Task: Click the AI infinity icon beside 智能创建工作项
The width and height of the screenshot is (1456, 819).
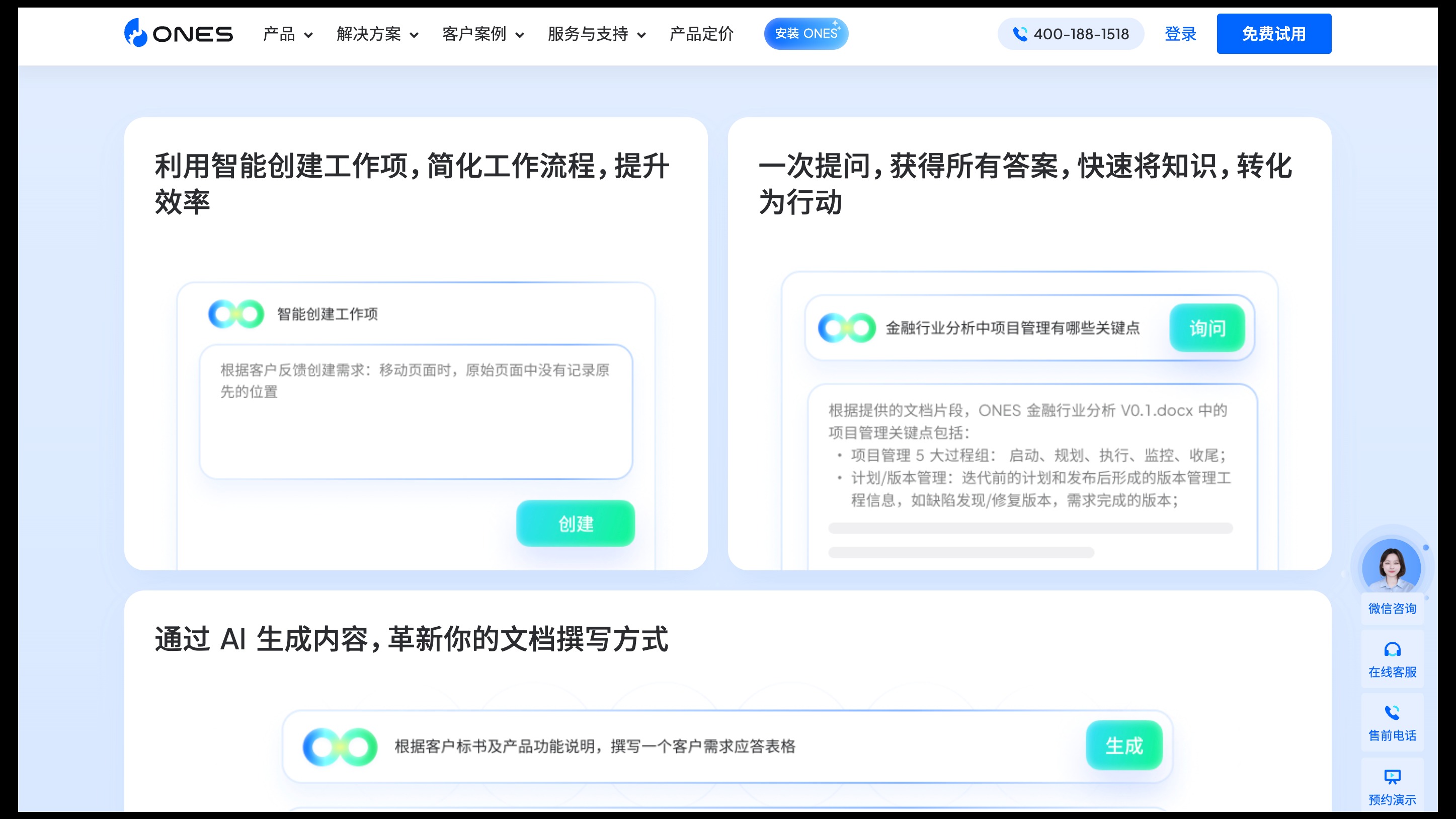Action: coord(236,312)
